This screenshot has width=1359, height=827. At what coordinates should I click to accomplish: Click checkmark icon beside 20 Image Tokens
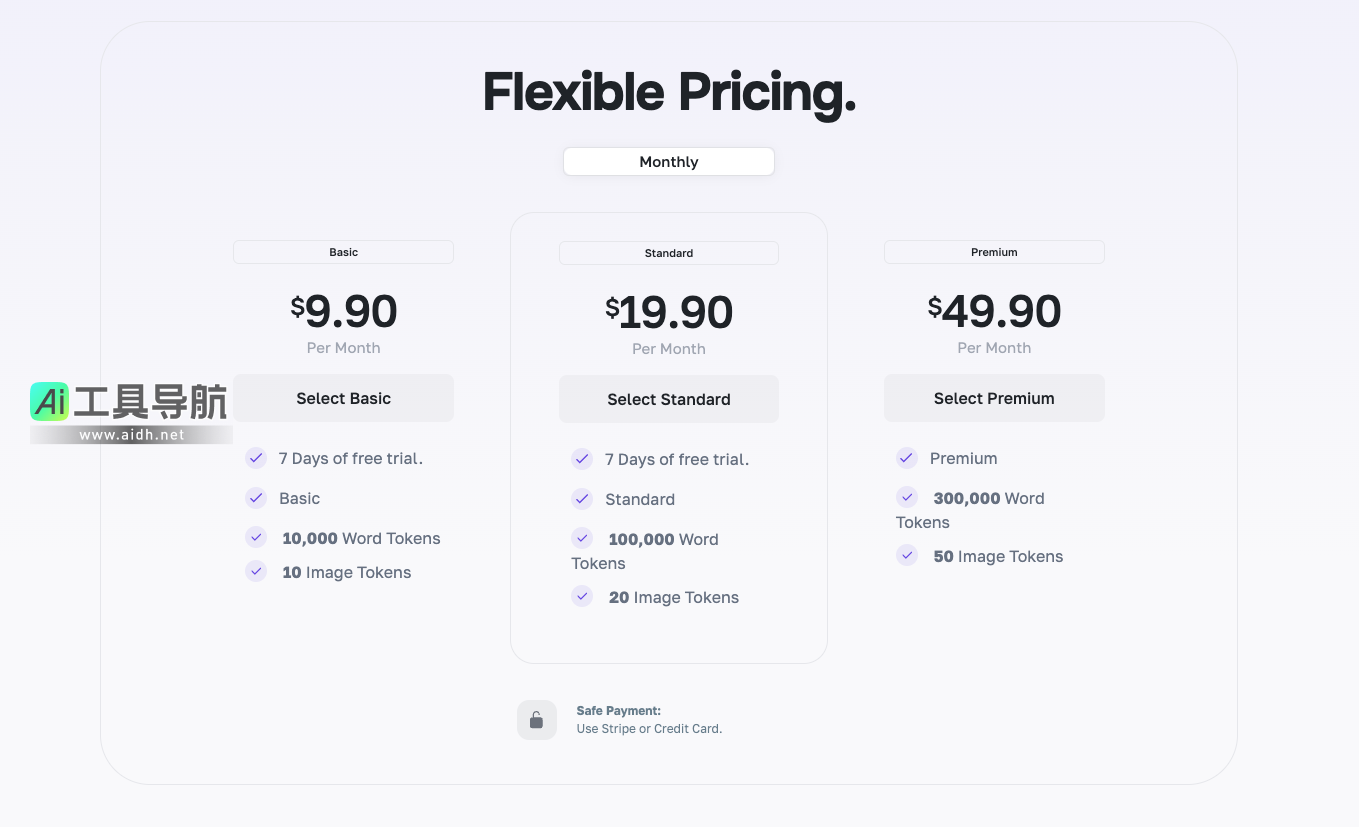click(x=582, y=597)
